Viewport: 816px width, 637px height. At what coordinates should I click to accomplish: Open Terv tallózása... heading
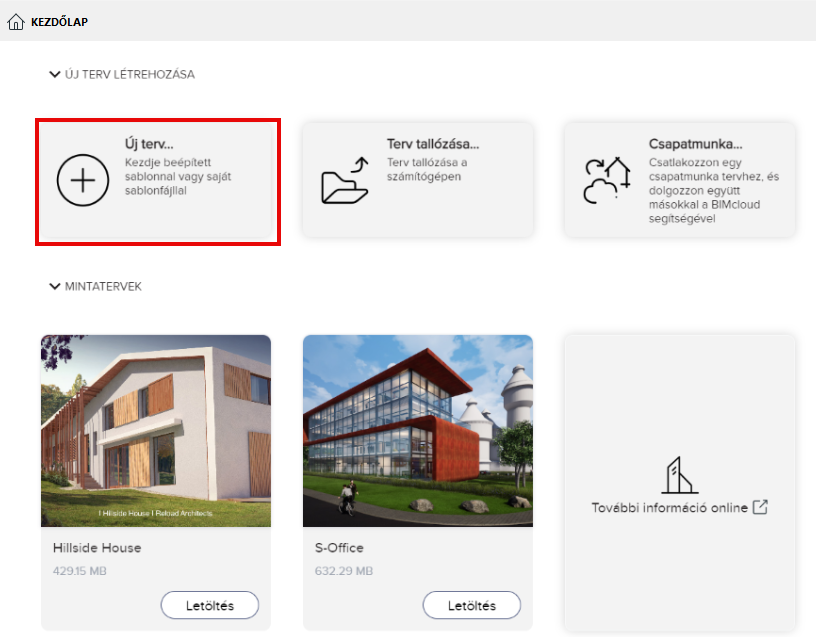click(x=433, y=144)
